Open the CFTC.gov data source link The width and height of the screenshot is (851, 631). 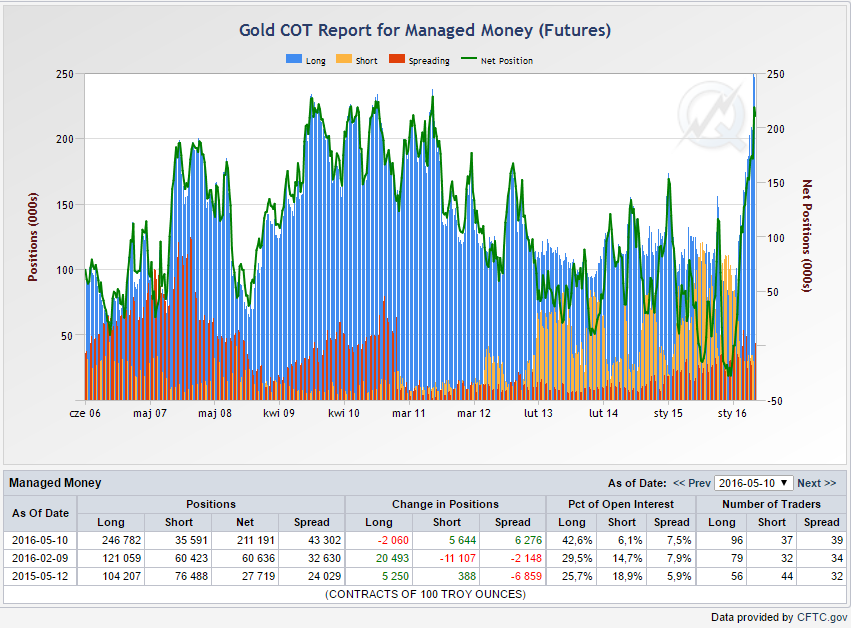(821, 617)
